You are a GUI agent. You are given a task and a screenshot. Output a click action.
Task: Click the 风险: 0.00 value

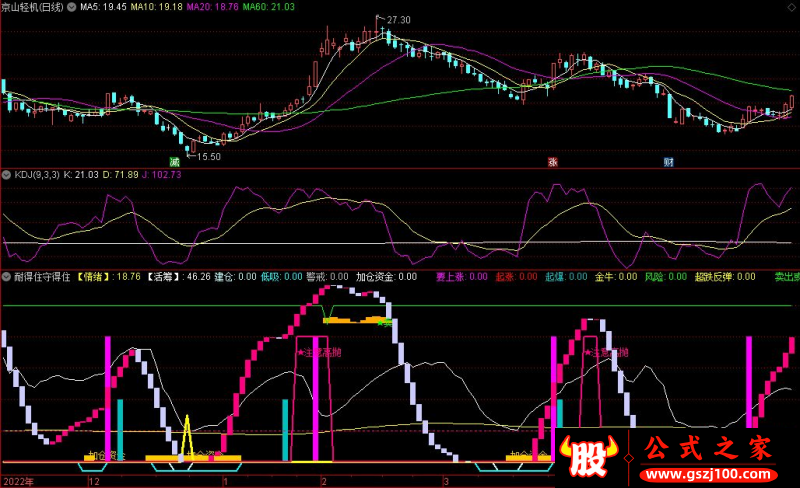coord(666,277)
